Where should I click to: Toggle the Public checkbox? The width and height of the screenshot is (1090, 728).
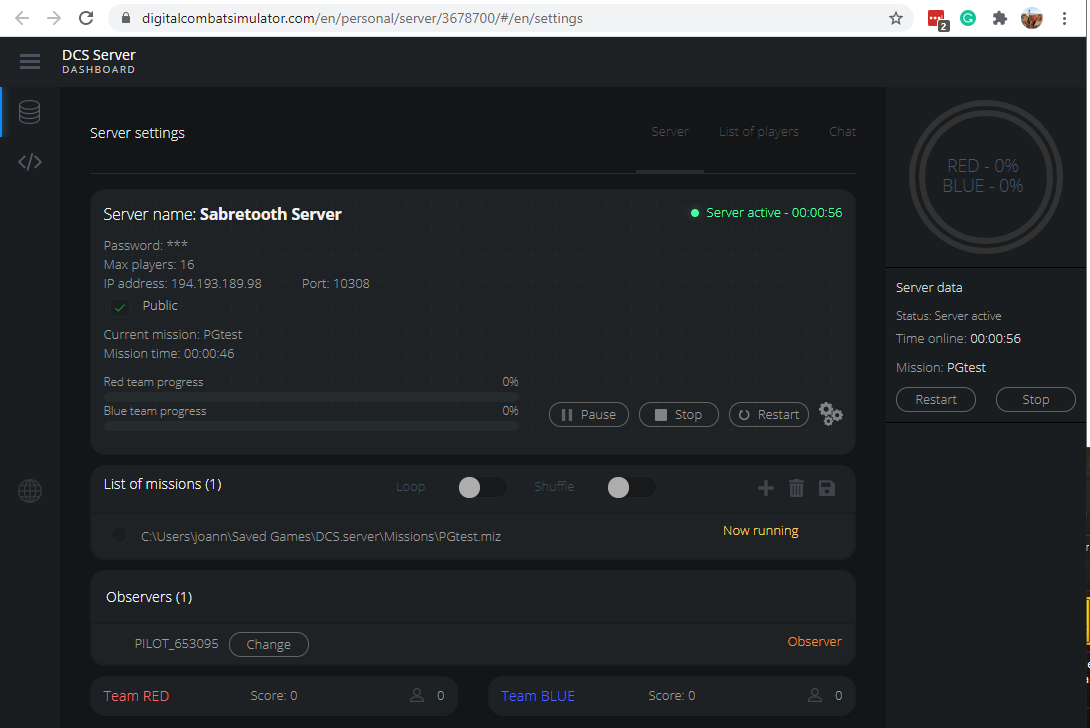120,307
